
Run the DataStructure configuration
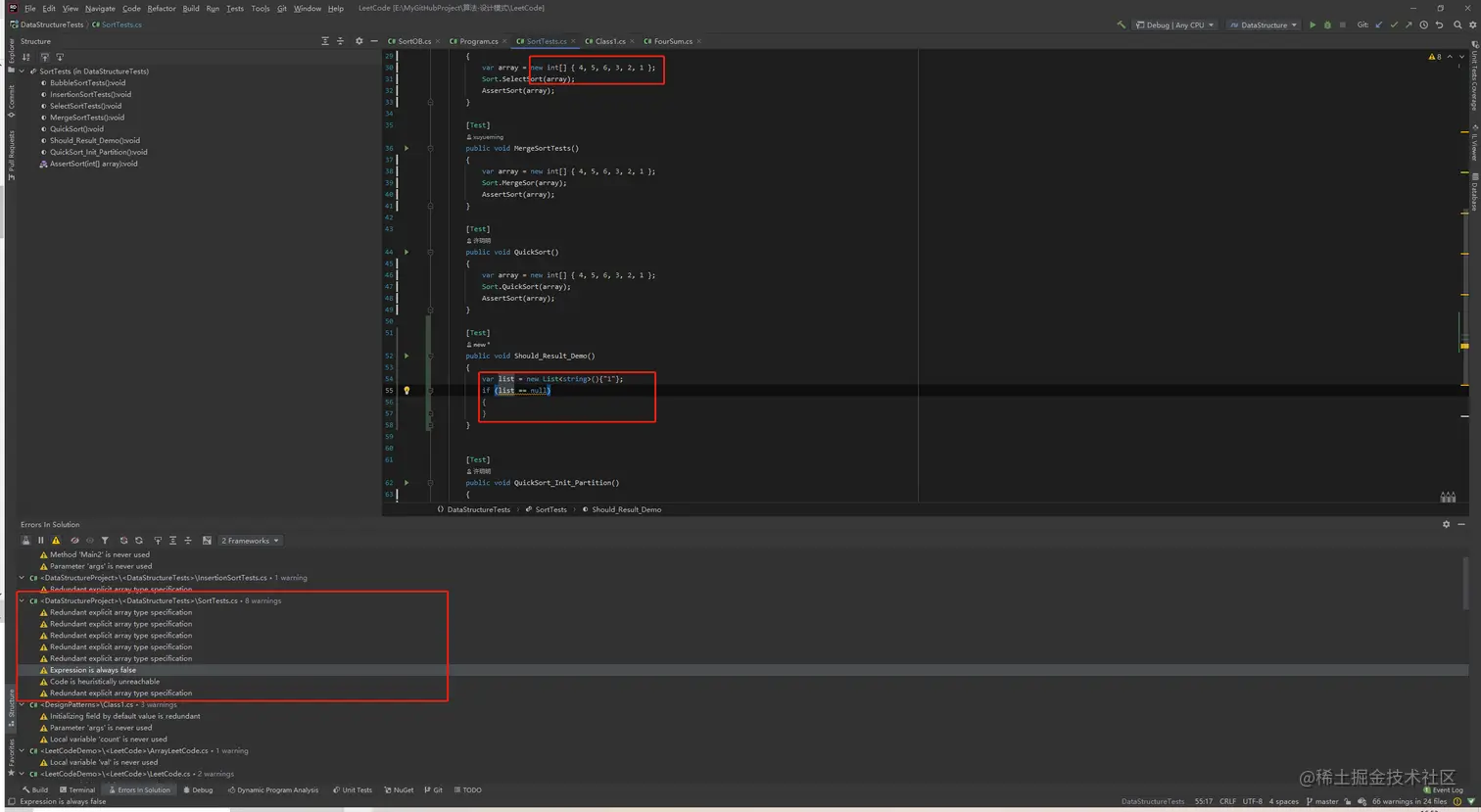[x=1313, y=25]
